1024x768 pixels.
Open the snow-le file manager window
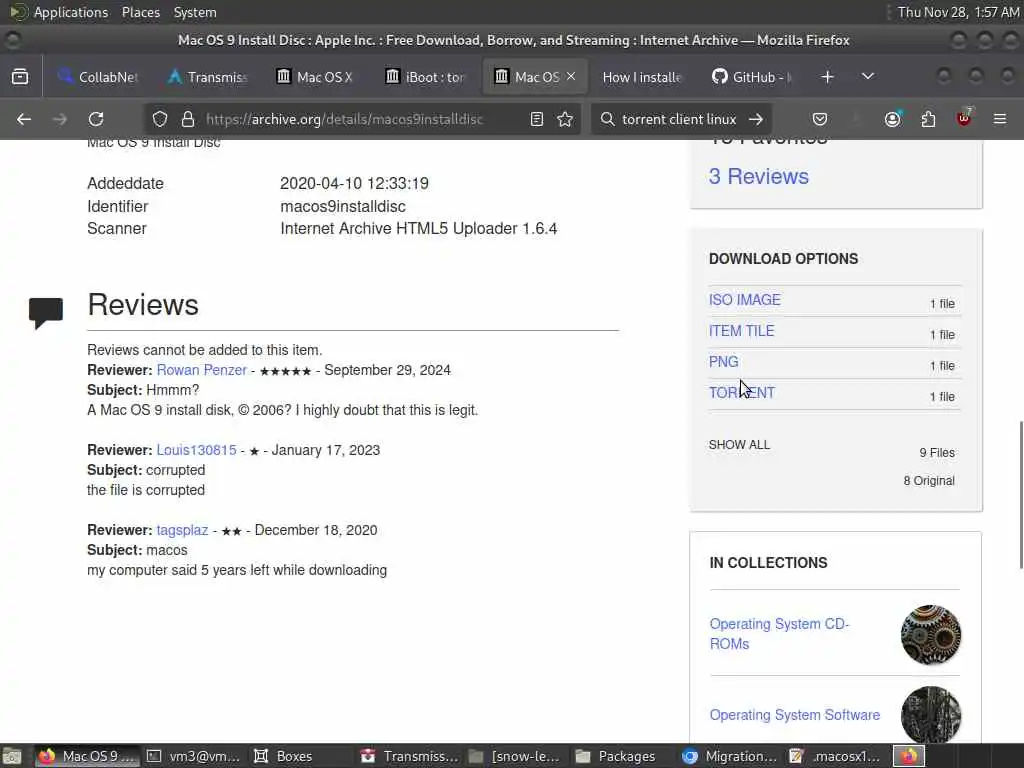tap(516, 756)
